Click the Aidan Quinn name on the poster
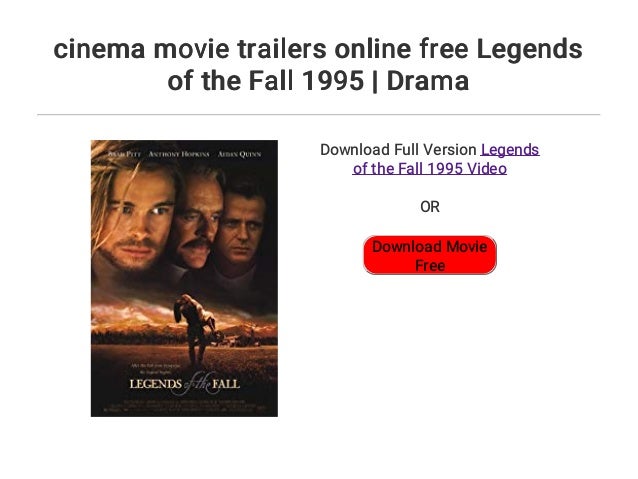Image resolution: width=638 pixels, height=479 pixels. click(239, 154)
